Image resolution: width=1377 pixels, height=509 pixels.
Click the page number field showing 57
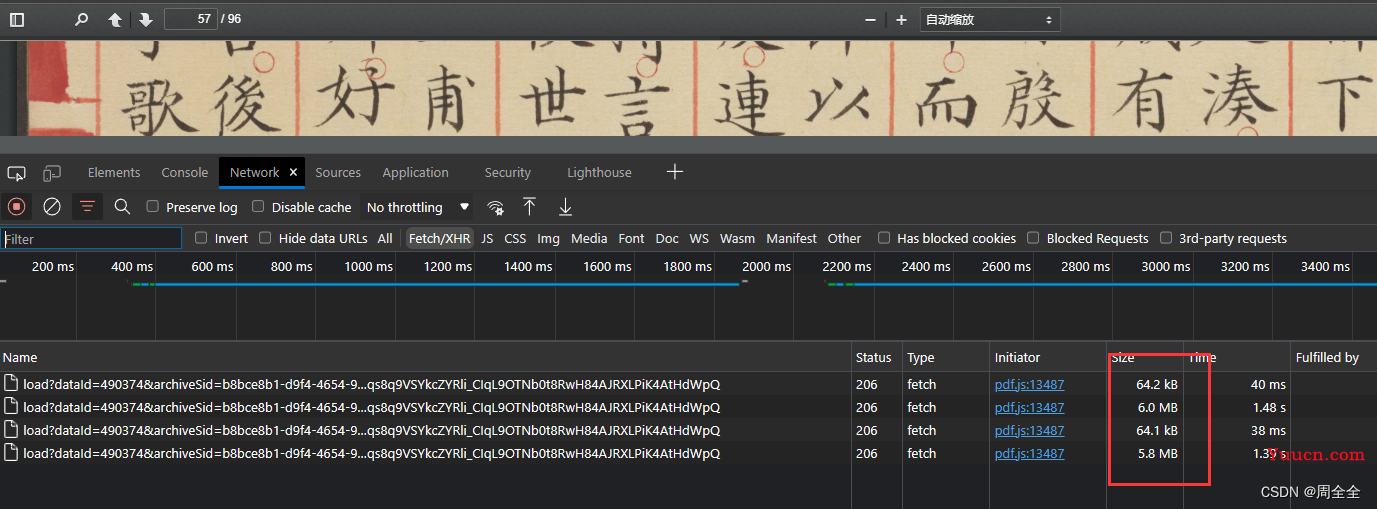190,19
